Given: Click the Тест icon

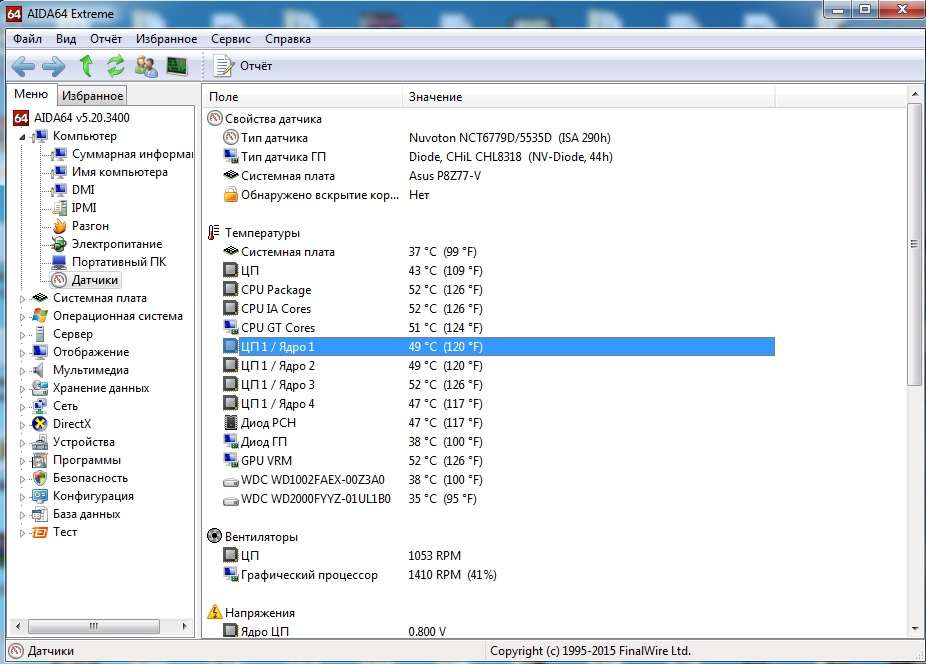Looking at the screenshot, I should point(40,532).
